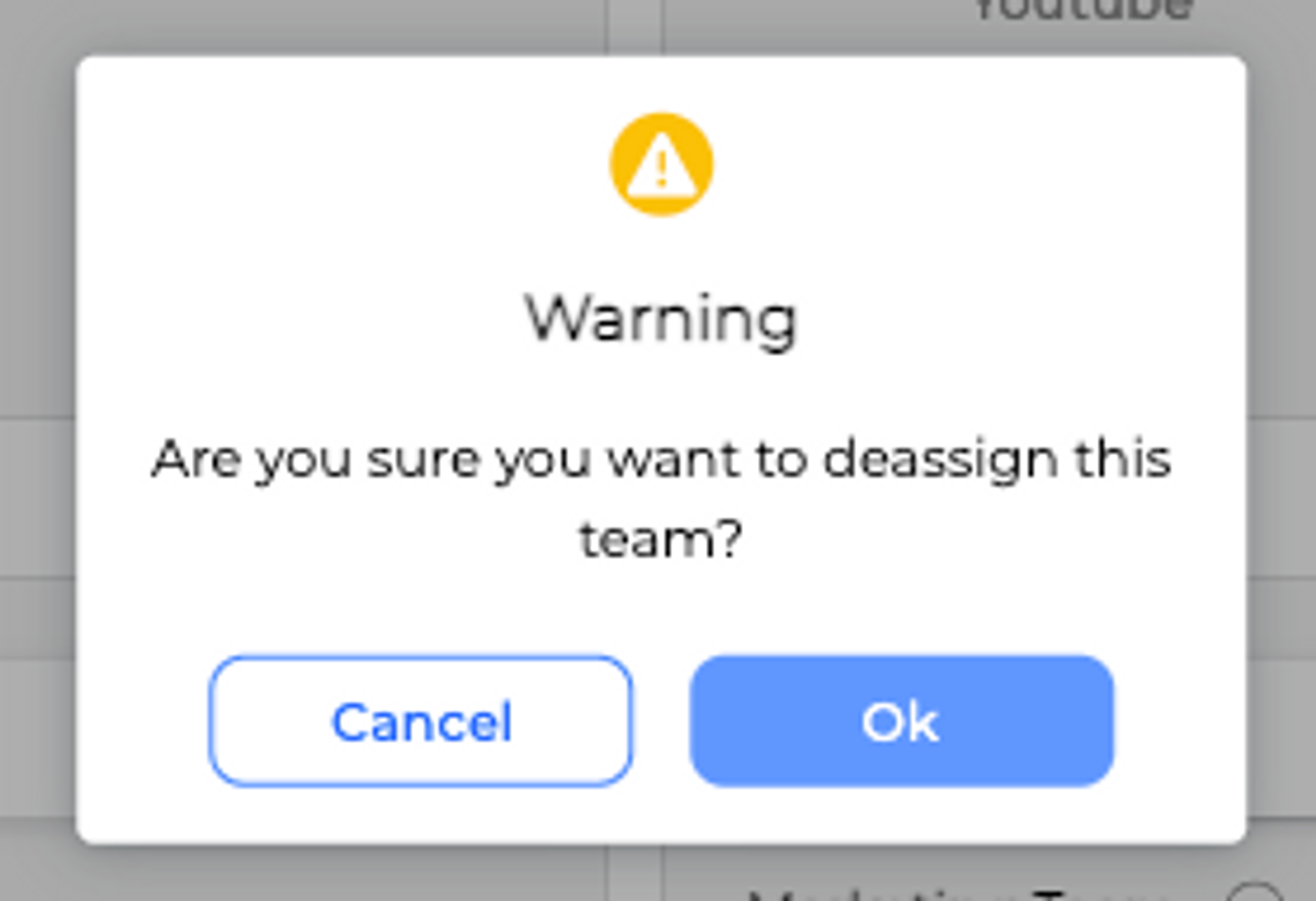Confirm the warning by clicking the Ok label
This screenshot has height=901, width=1316.
900,722
